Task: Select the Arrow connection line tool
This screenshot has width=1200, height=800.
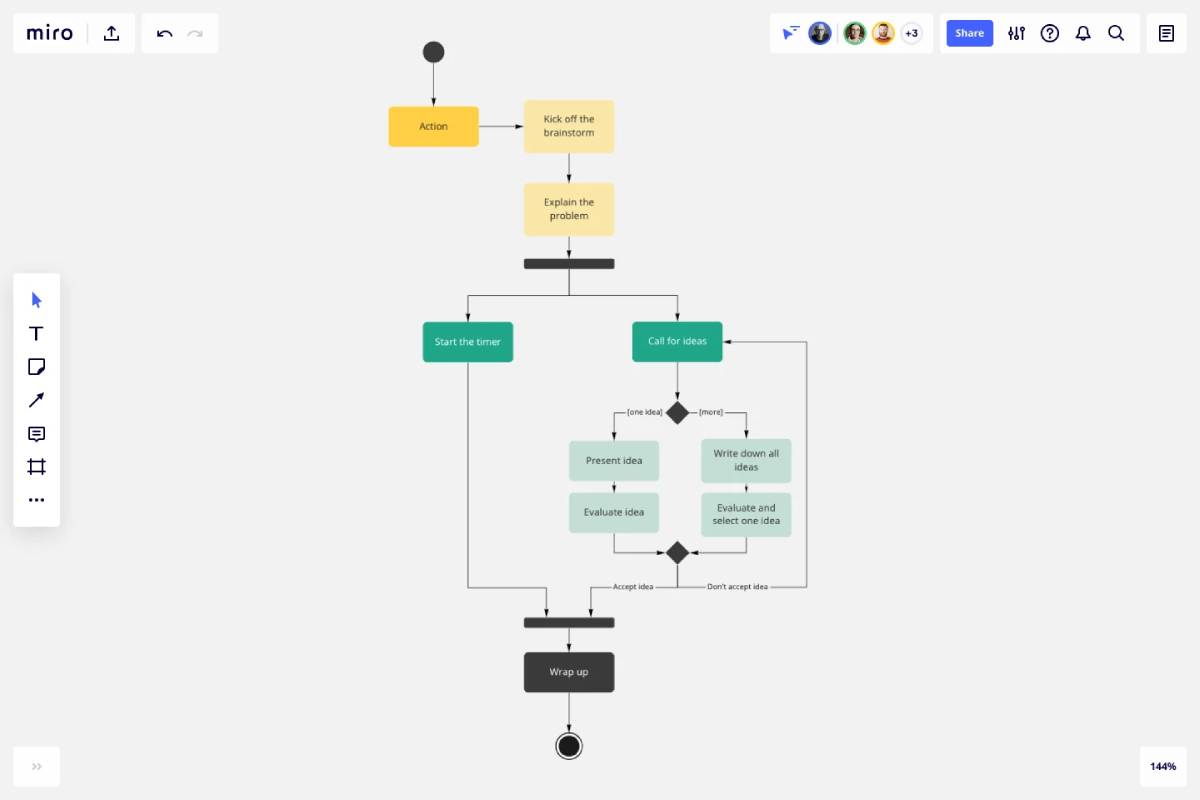Action: (x=37, y=400)
